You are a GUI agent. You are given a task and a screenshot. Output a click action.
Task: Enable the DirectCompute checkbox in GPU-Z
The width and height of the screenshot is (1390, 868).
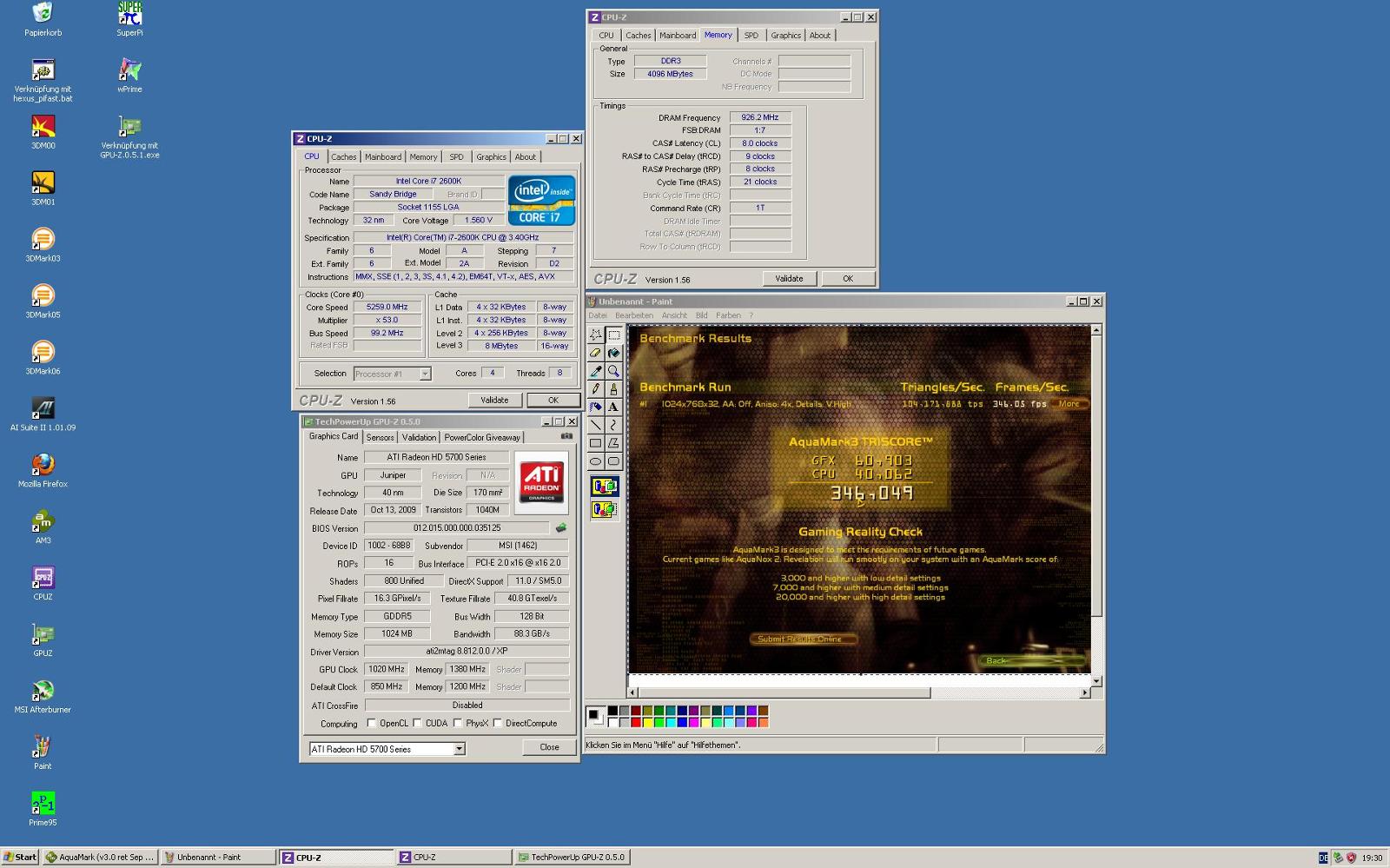(497, 723)
